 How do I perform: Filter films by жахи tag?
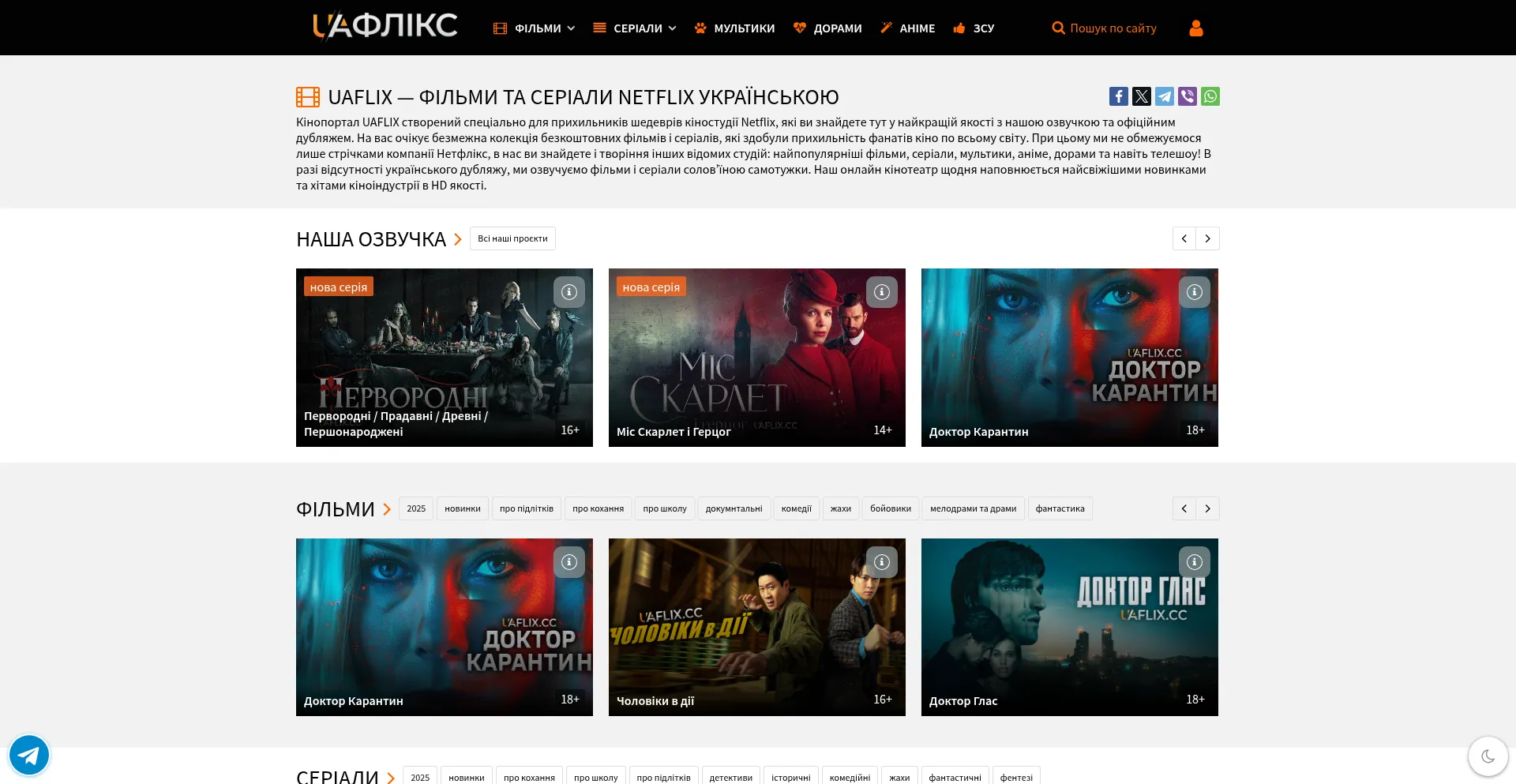pos(841,508)
